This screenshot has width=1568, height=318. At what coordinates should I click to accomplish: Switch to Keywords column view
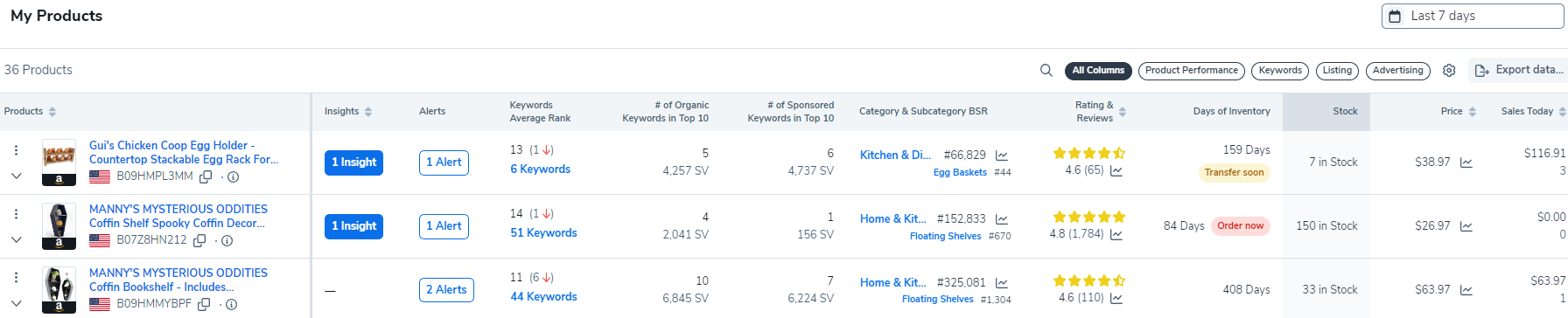[x=1280, y=71]
